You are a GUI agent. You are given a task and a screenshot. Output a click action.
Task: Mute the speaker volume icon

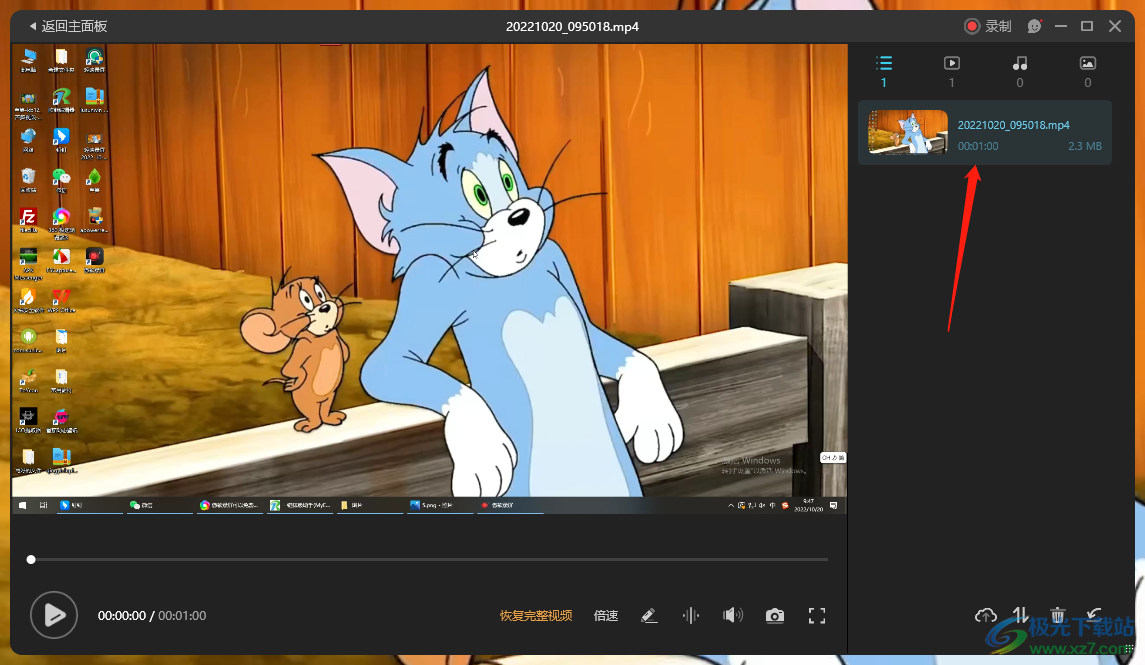tap(732, 615)
